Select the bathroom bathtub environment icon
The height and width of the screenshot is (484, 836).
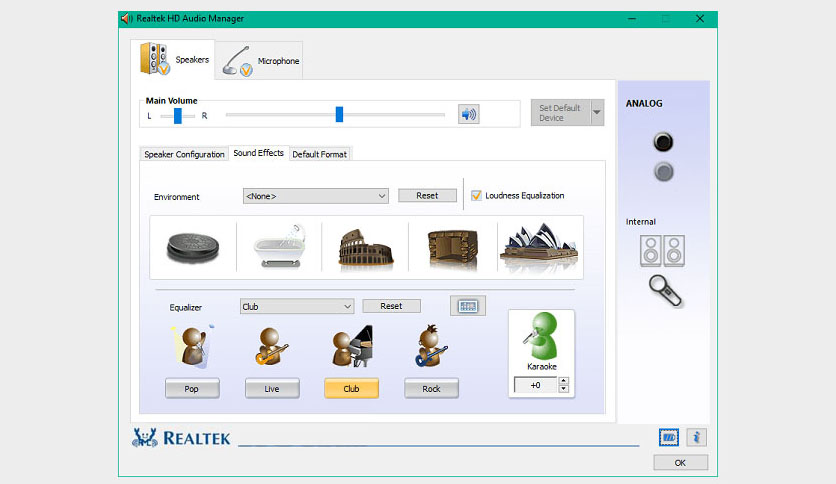pyautogui.click(x=279, y=246)
